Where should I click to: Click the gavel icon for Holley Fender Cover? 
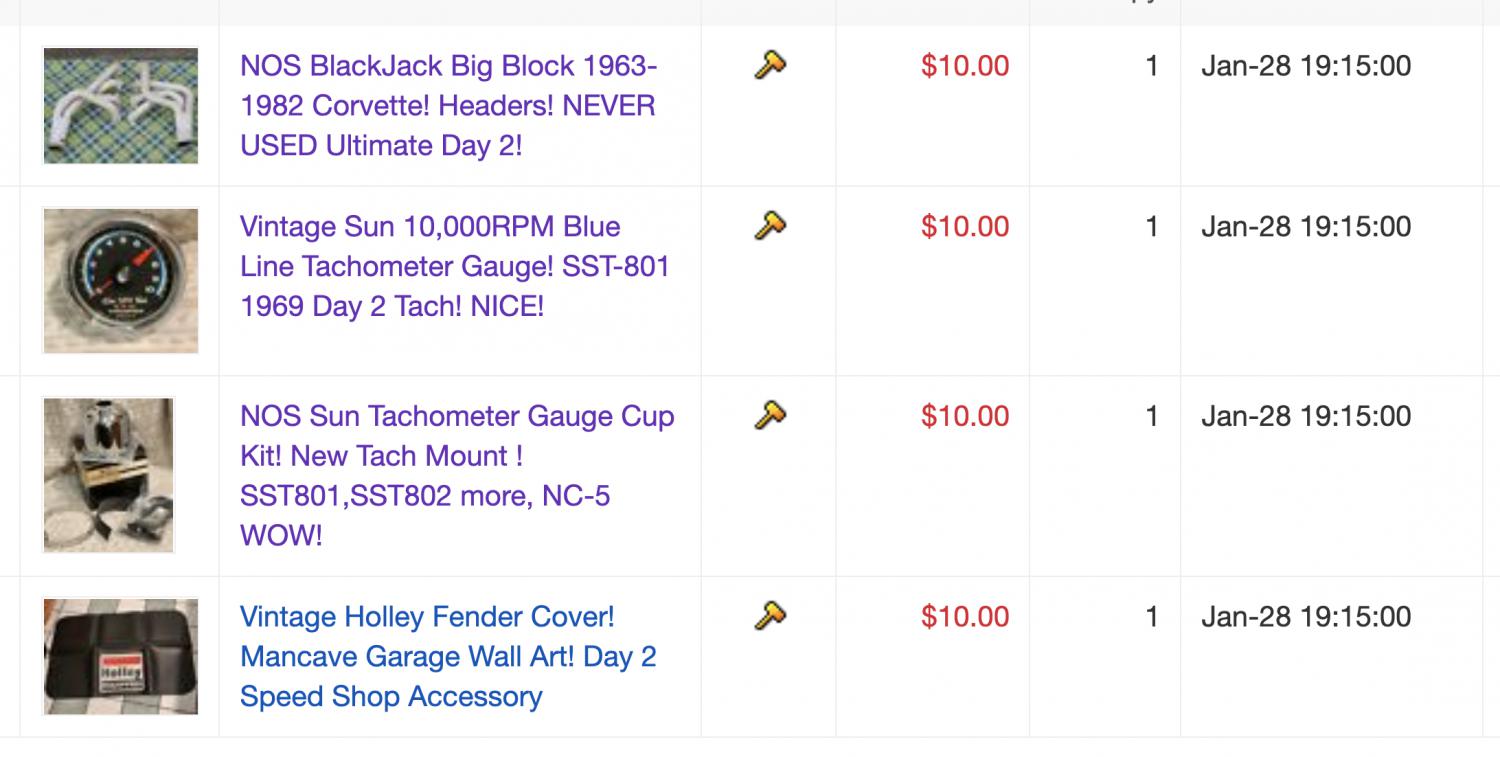[770, 615]
